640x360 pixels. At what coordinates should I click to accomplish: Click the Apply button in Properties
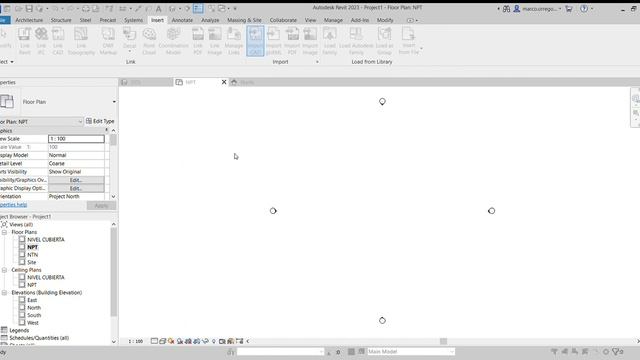pyautogui.click(x=101, y=205)
